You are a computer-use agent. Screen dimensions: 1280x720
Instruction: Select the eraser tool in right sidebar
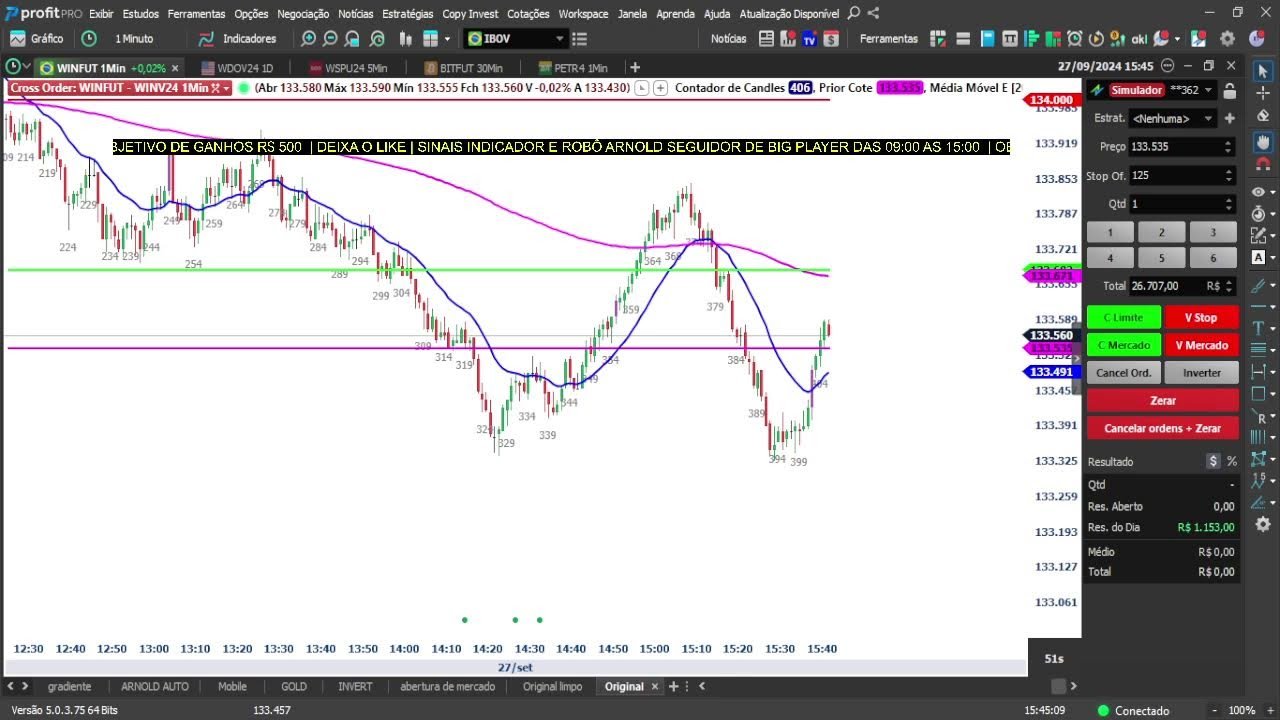[x=1262, y=116]
